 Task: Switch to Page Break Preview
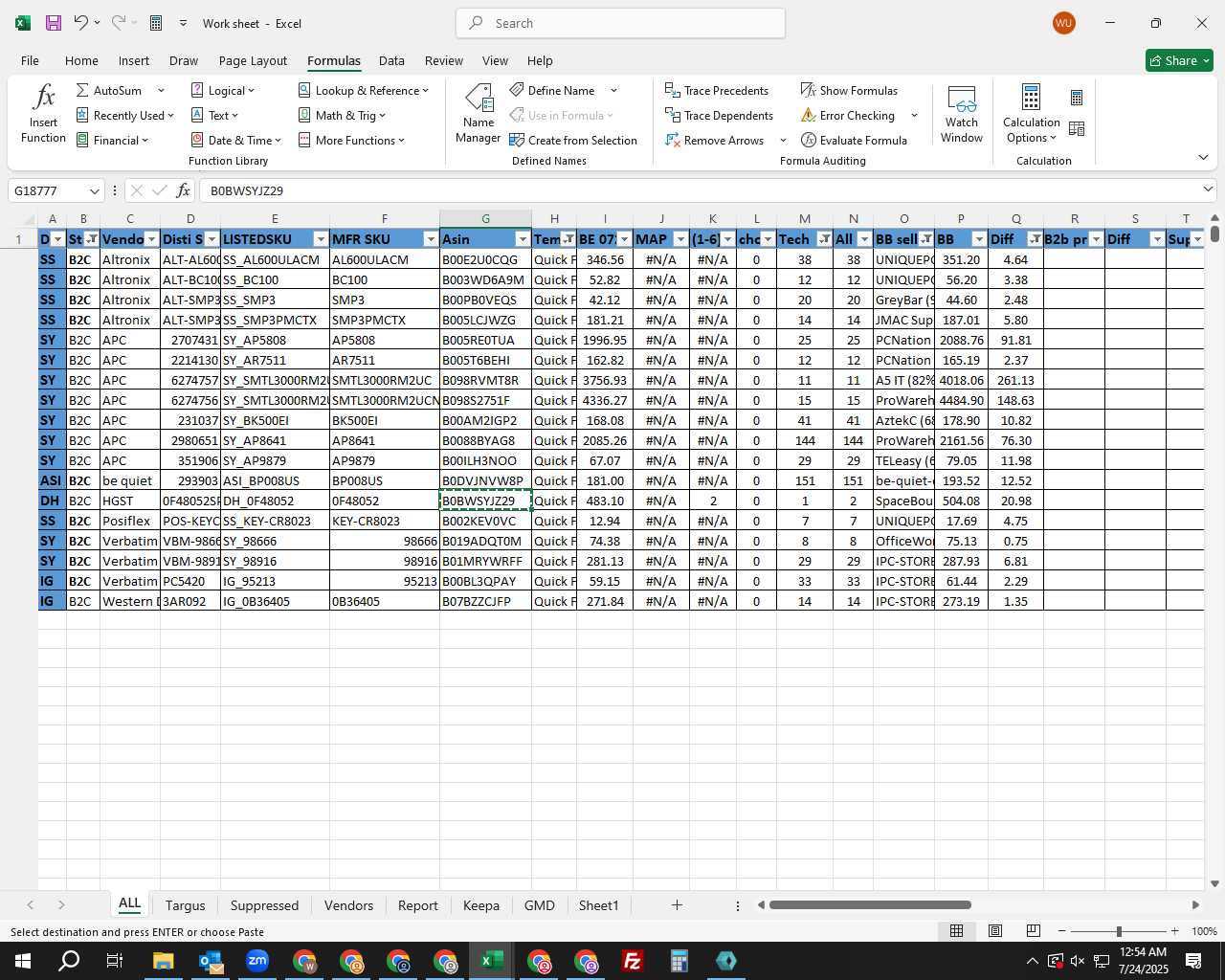[x=1033, y=931]
